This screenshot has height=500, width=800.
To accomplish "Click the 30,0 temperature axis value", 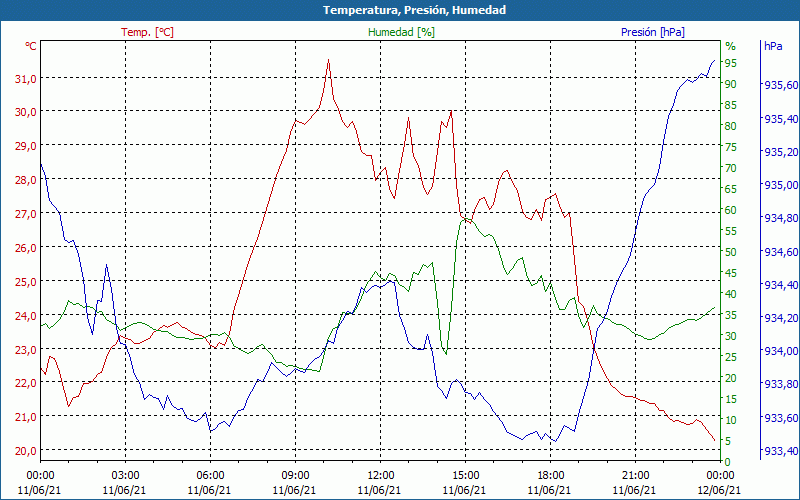I will tap(26, 112).
